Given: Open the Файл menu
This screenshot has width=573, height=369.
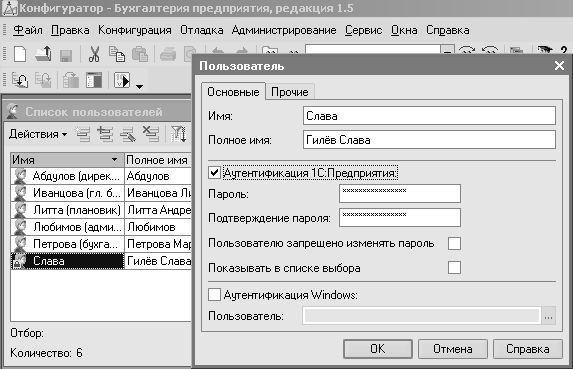Looking at the screenshot, I should [x=28, y=30].
